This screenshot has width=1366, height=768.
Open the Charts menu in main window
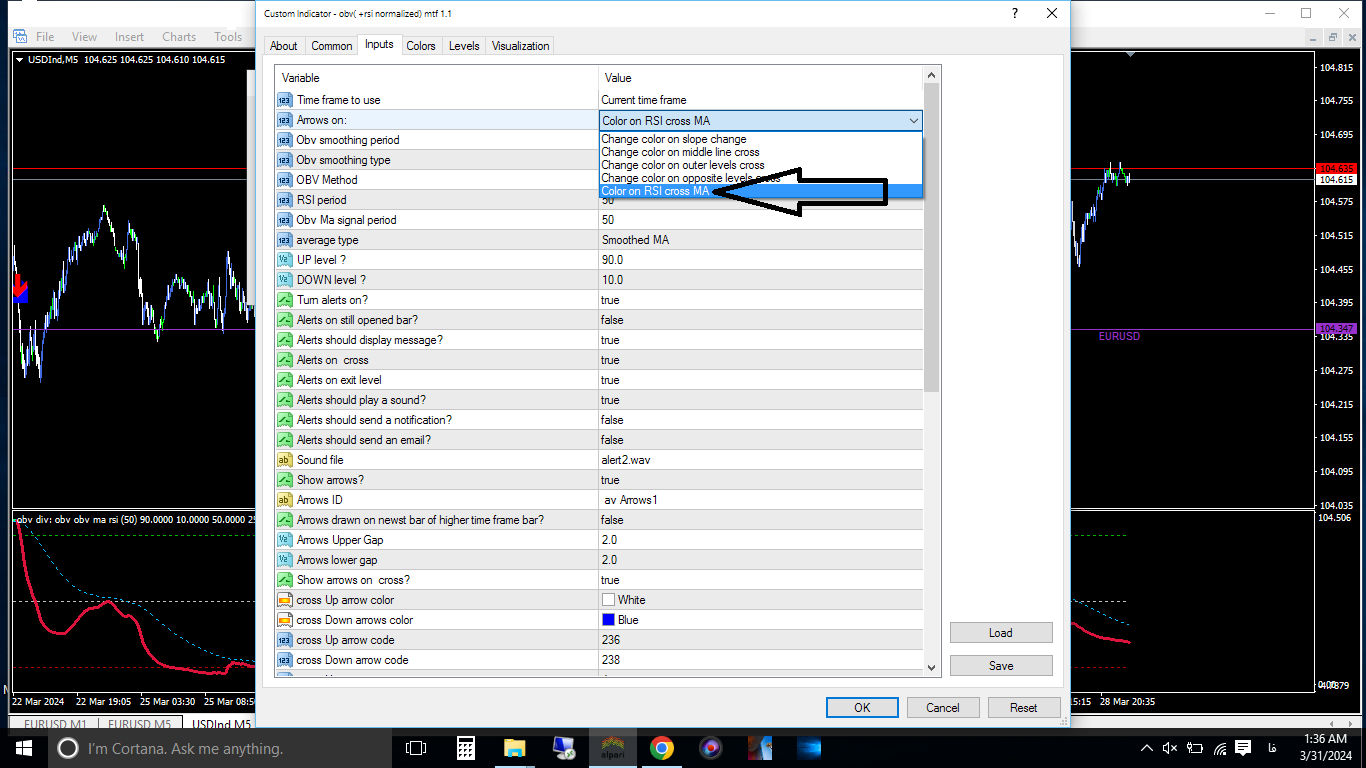179,37
